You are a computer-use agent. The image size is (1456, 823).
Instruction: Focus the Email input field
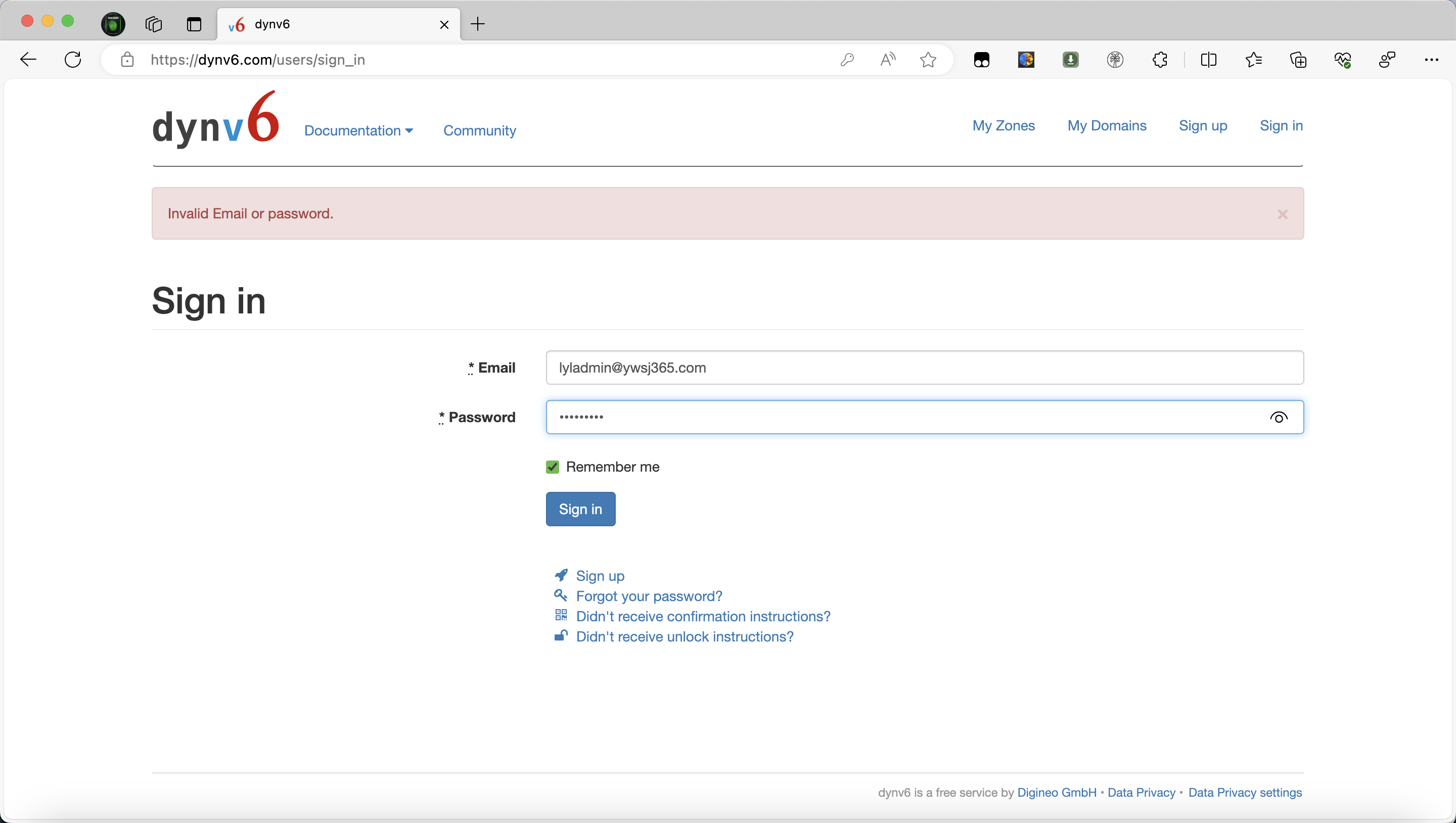[924, 368]
